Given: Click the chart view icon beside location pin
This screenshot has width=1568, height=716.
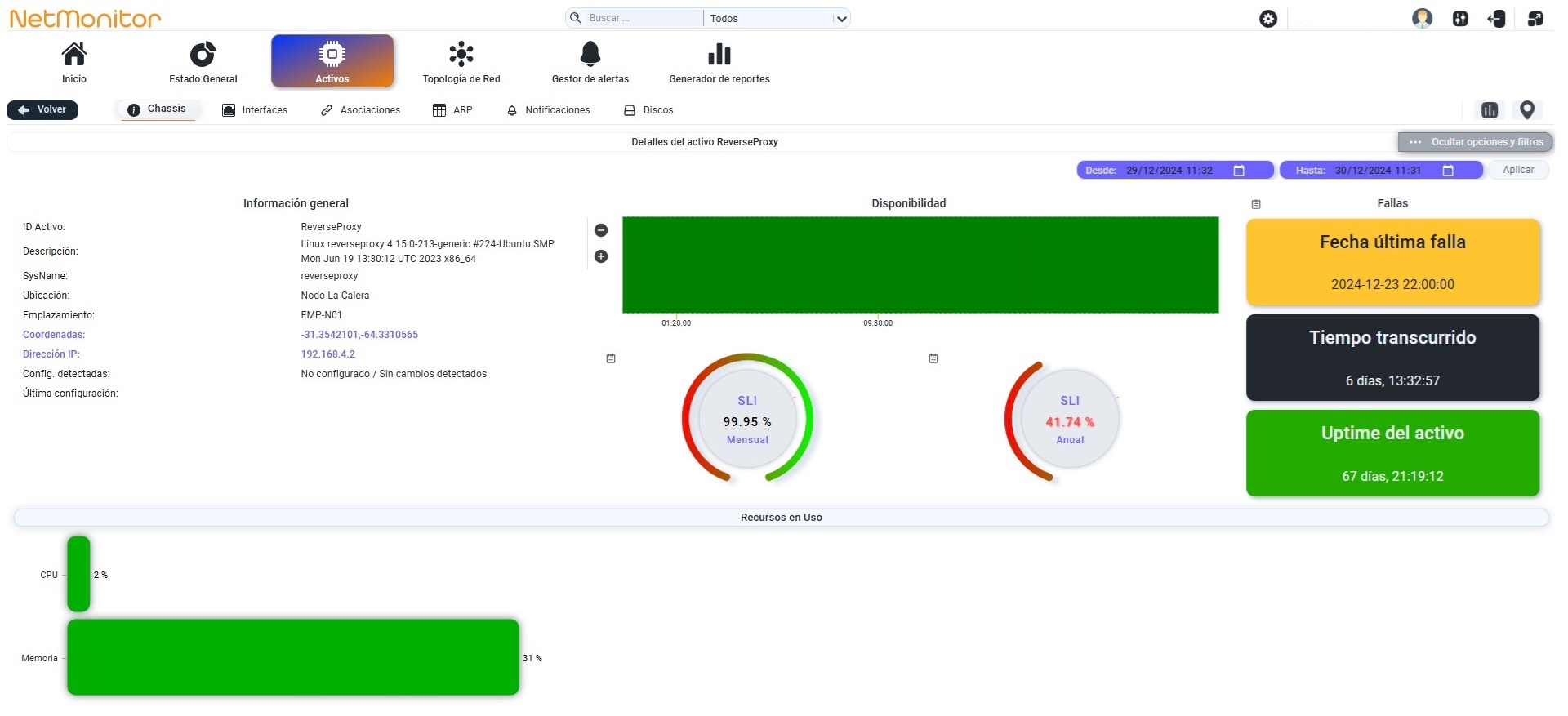Looking at the screenshot, I should 1490,110.
